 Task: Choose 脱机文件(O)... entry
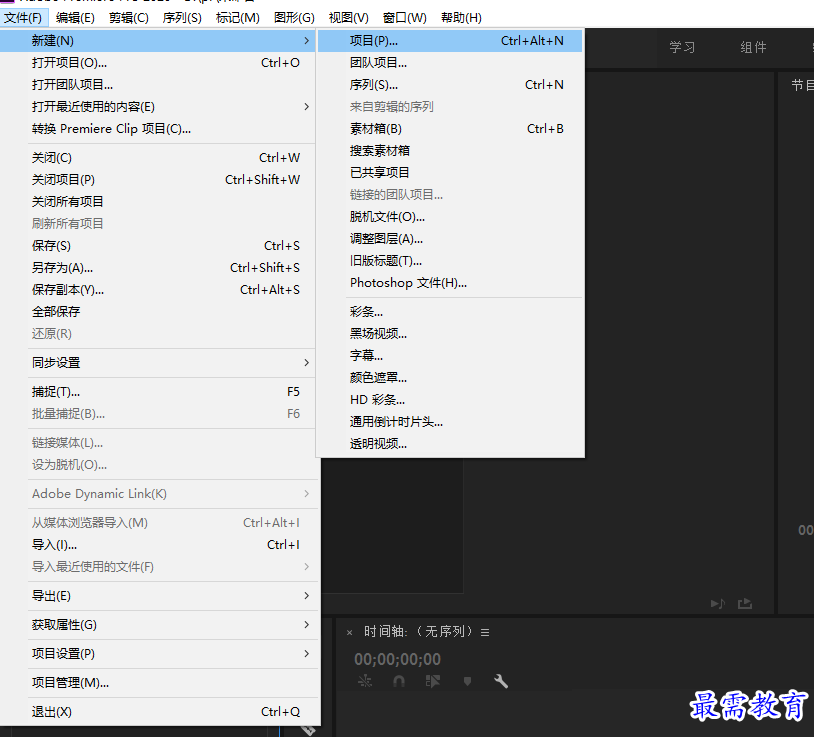pos(450,217)
